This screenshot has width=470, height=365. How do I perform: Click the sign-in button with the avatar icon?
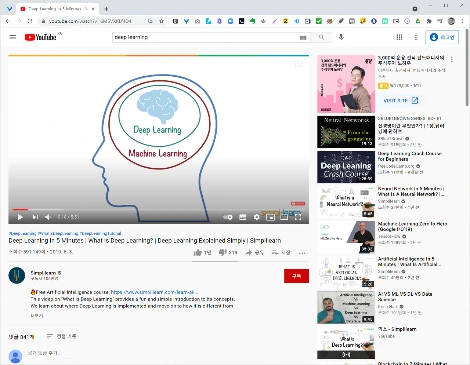coord(442,37)
